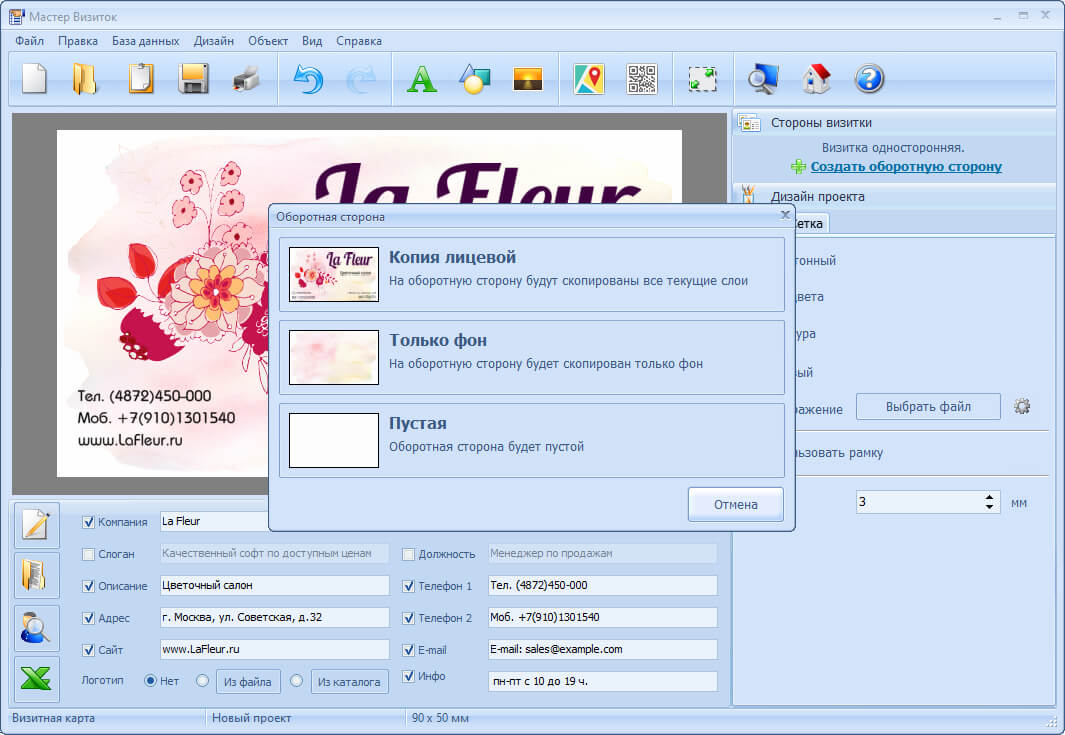
Task: Click the save floppy disk icon
Action: coord(193,78)
